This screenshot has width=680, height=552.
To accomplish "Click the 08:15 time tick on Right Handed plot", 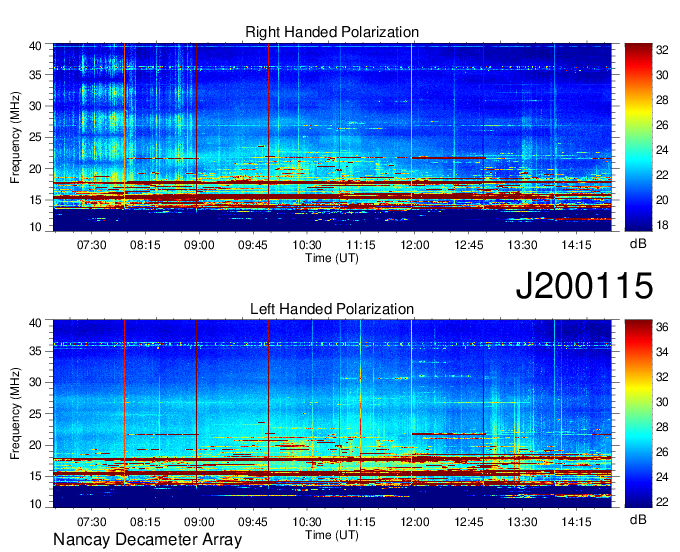I will click(145, 245).
